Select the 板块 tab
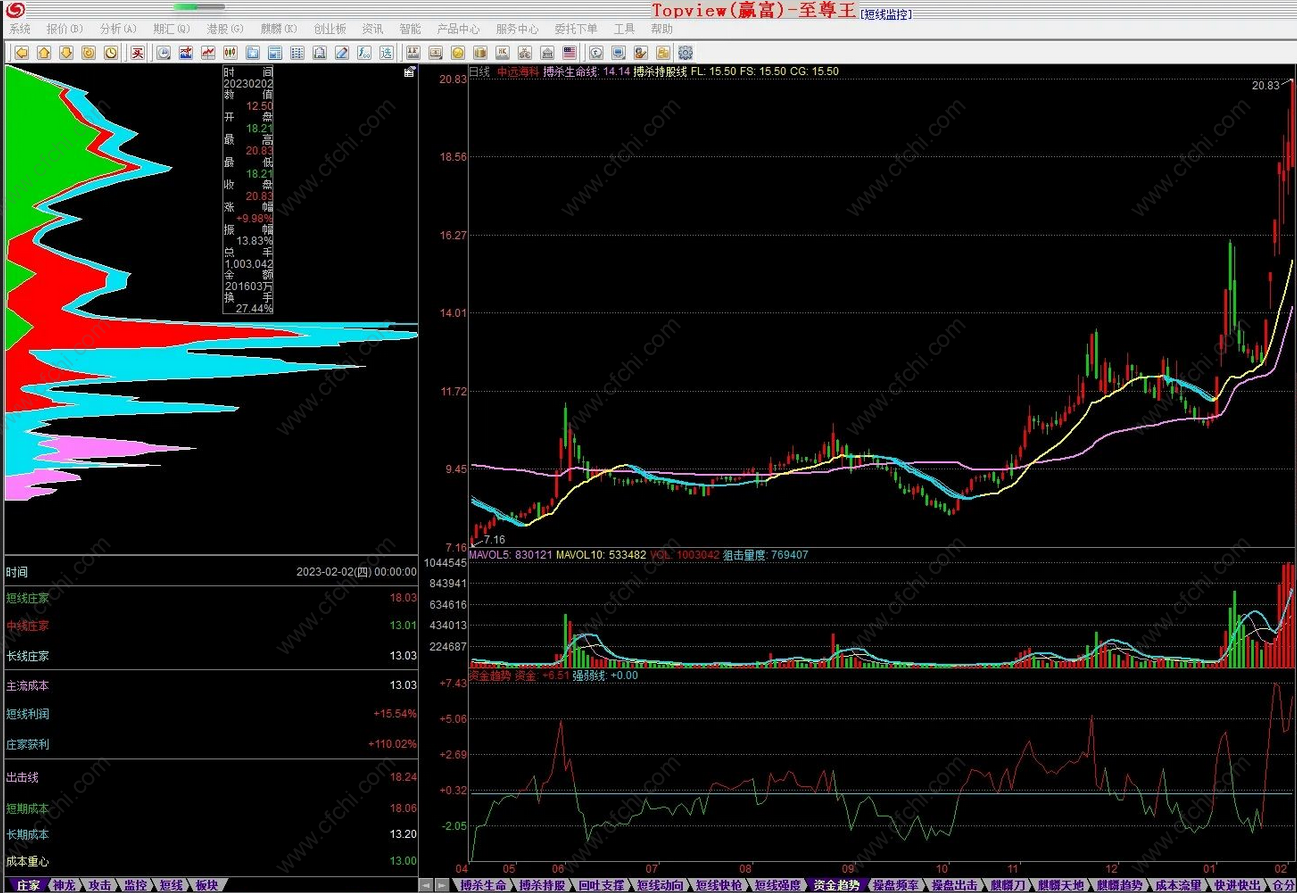1297x893 pixels. (207, 885)
